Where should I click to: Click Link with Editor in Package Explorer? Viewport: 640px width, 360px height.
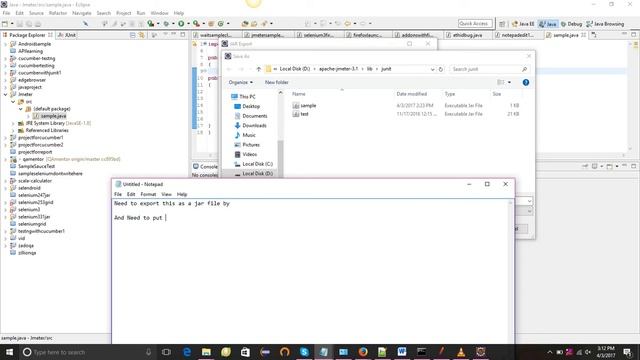[x=141, y=35]
